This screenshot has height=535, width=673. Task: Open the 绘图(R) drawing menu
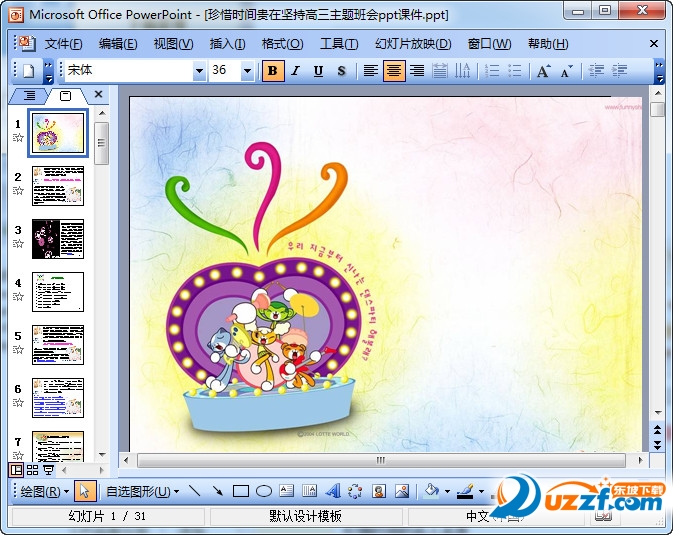44,492
